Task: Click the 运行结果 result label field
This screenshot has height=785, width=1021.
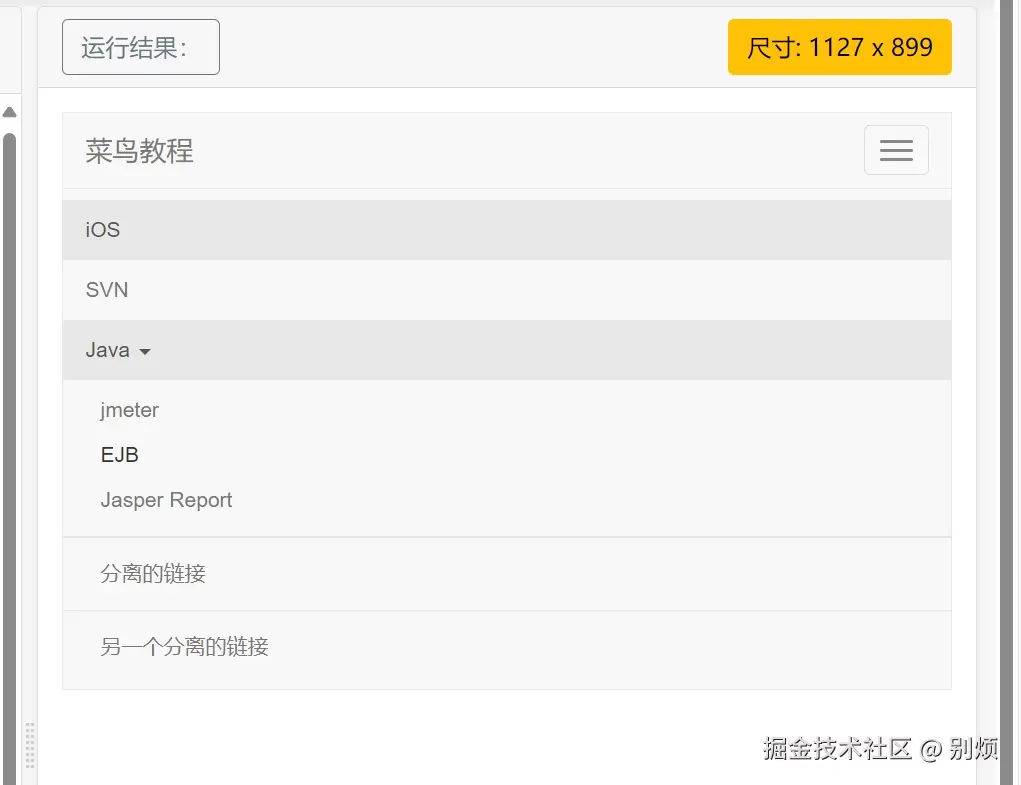Action: (140, 46)
